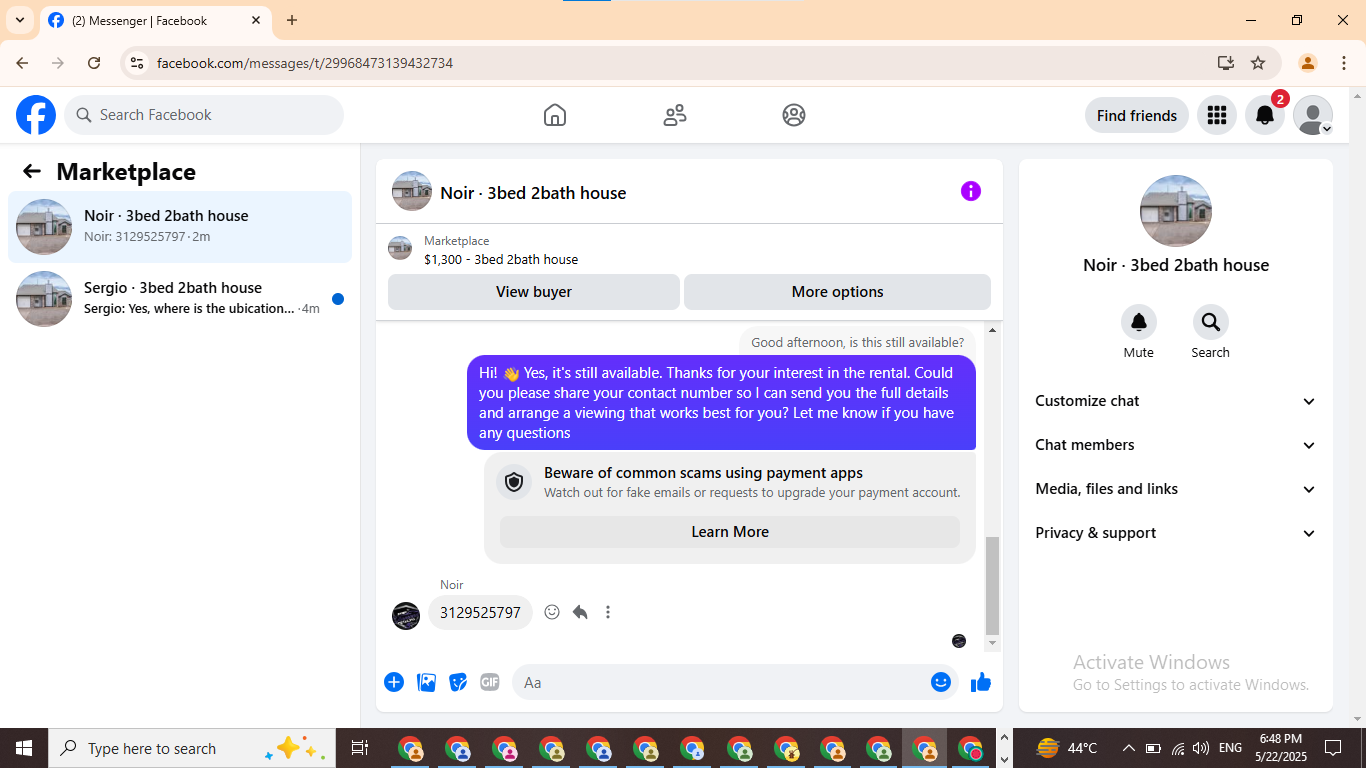Open the account profile avatar menu
Viewport: 1366px width, 768px height.
(1313, 115)
